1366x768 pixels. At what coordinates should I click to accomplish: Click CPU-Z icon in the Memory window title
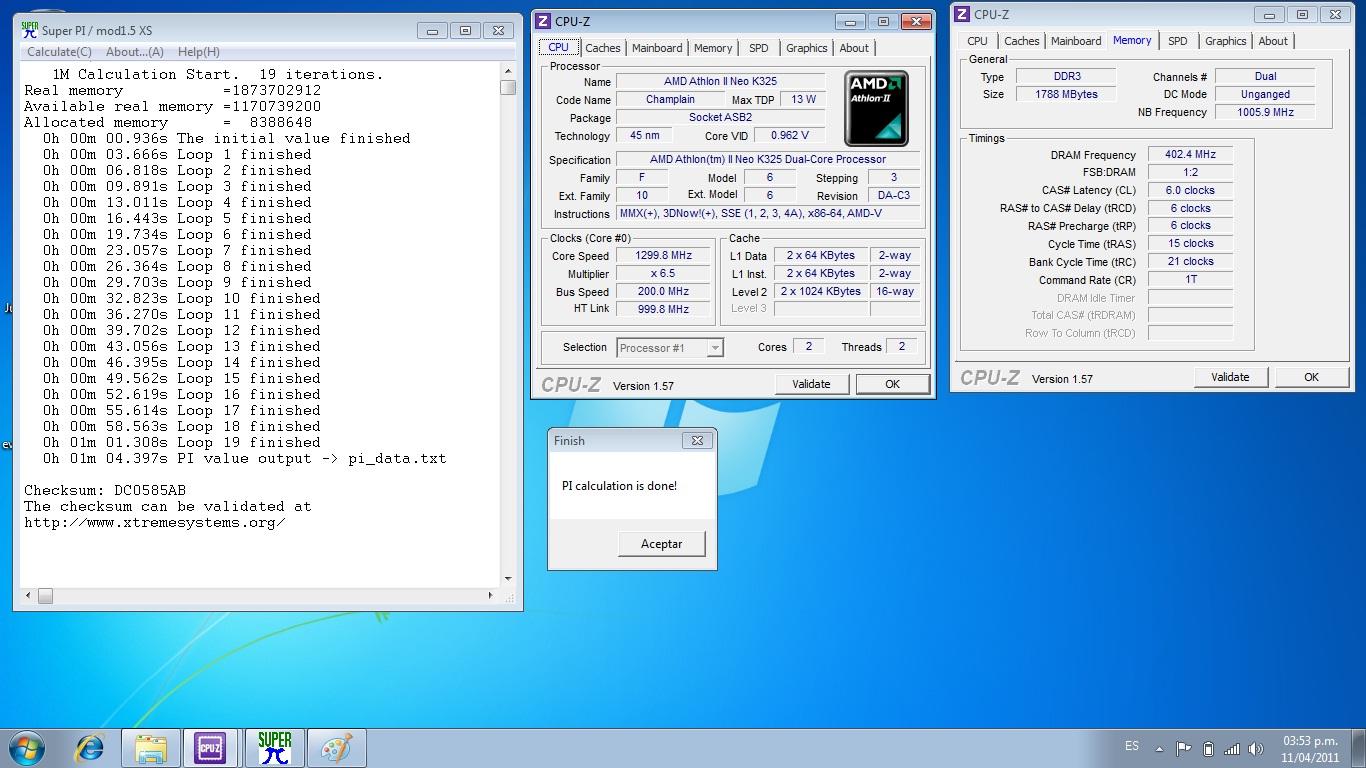[962, 14]
